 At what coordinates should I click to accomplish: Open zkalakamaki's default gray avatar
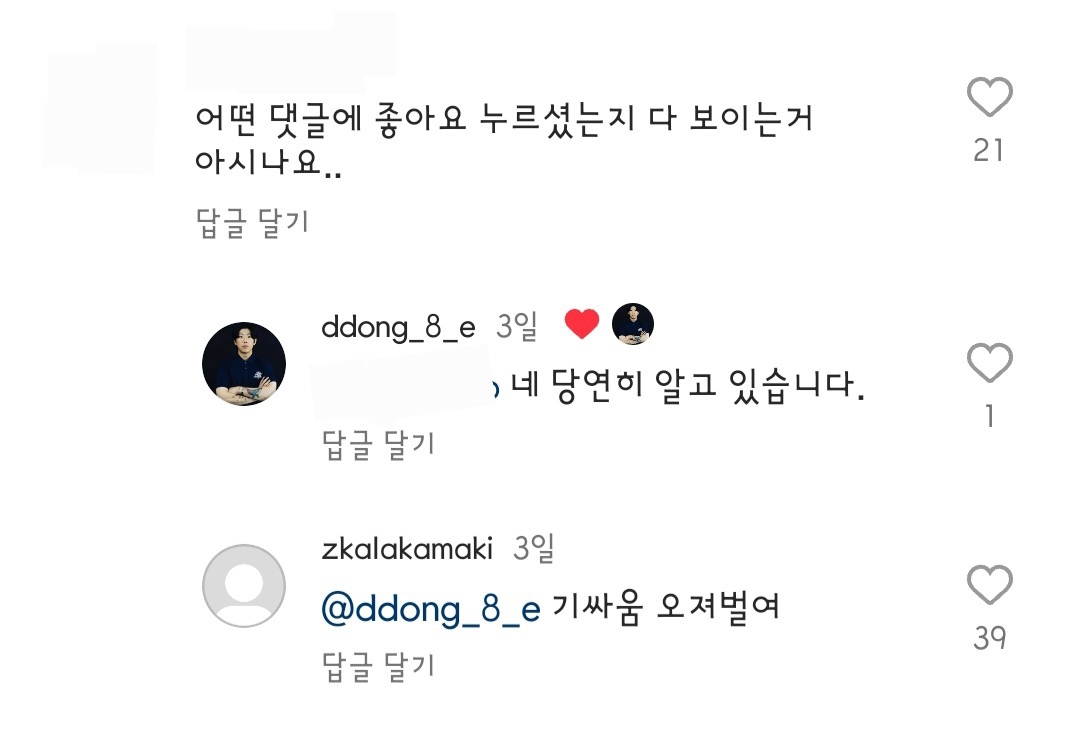click(244, 586)
